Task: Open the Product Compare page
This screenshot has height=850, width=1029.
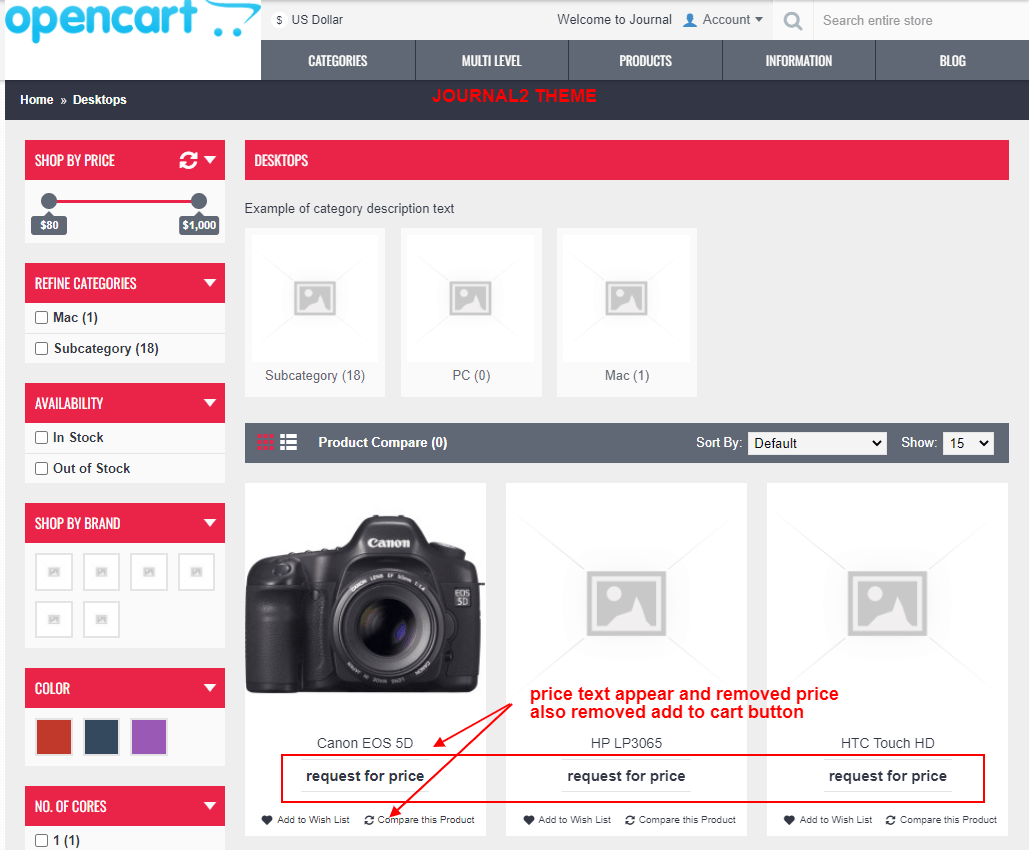Action: (382, 441)
